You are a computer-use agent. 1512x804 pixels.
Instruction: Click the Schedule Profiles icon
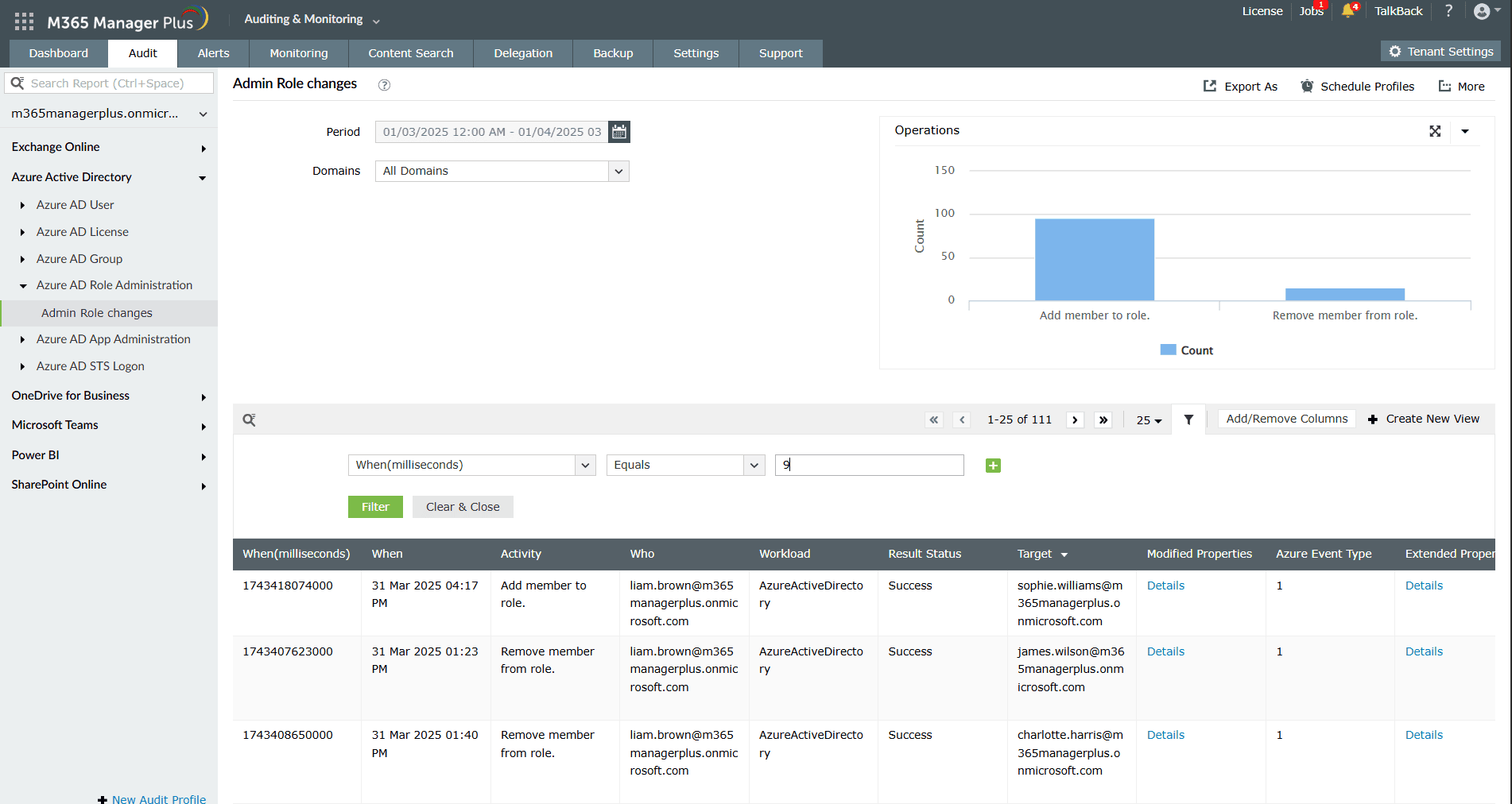[1308, 86]
